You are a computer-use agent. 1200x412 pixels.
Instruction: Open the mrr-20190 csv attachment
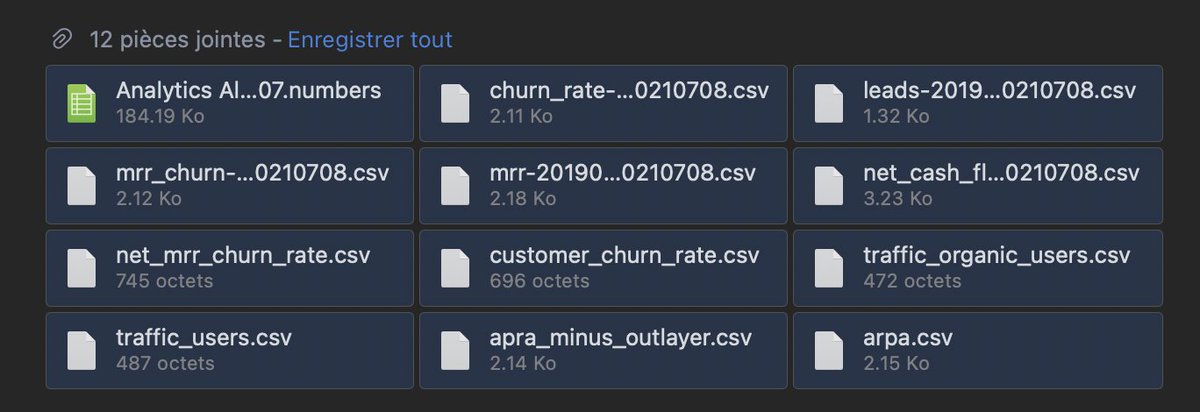point(603,185)
